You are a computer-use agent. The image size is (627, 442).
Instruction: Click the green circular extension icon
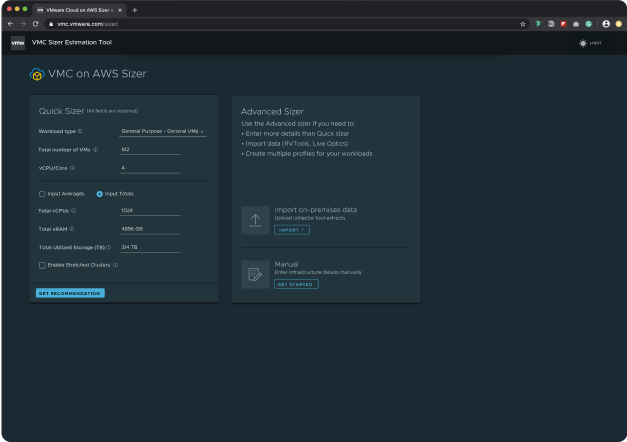coord(589,24)
